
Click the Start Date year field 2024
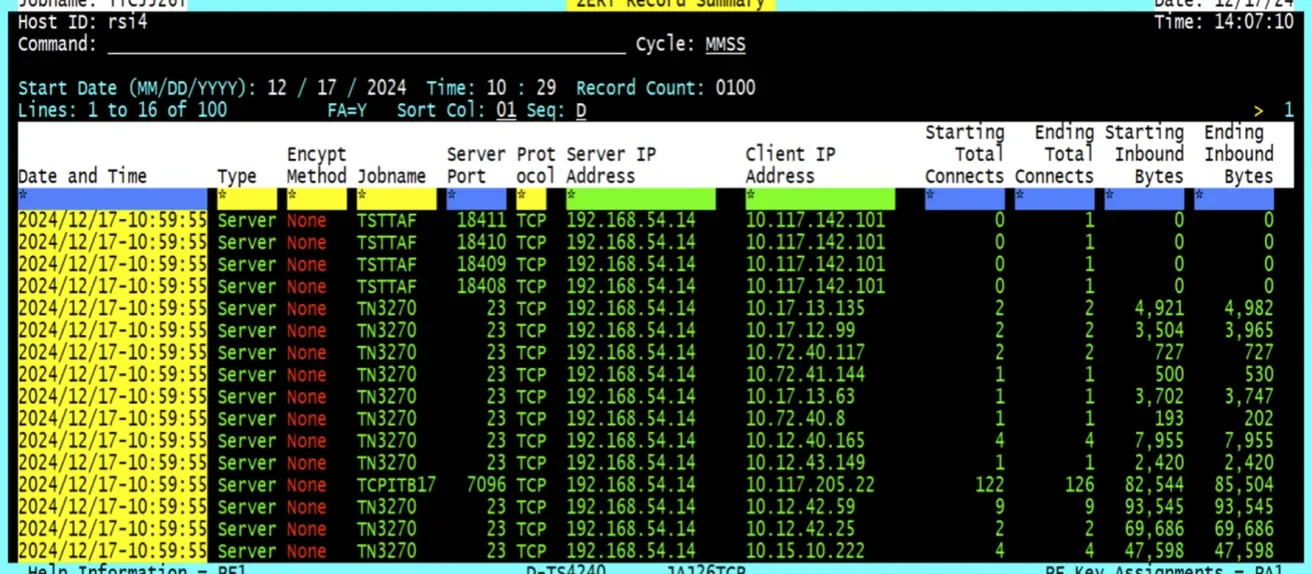coord(386,88)
